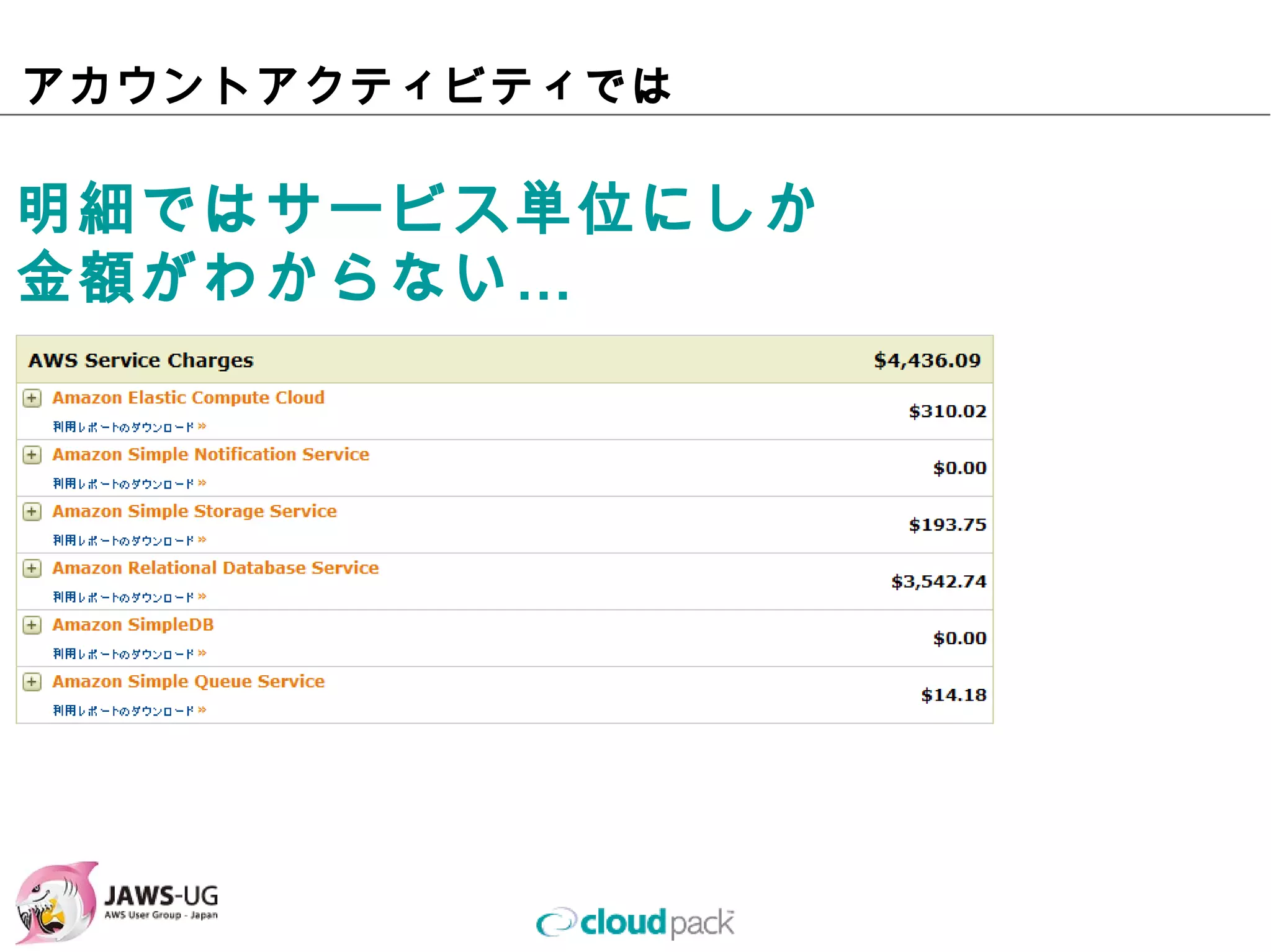Expand the Amazon Simple Notification Service row
1271x952 pixels.
pos(32,455)
